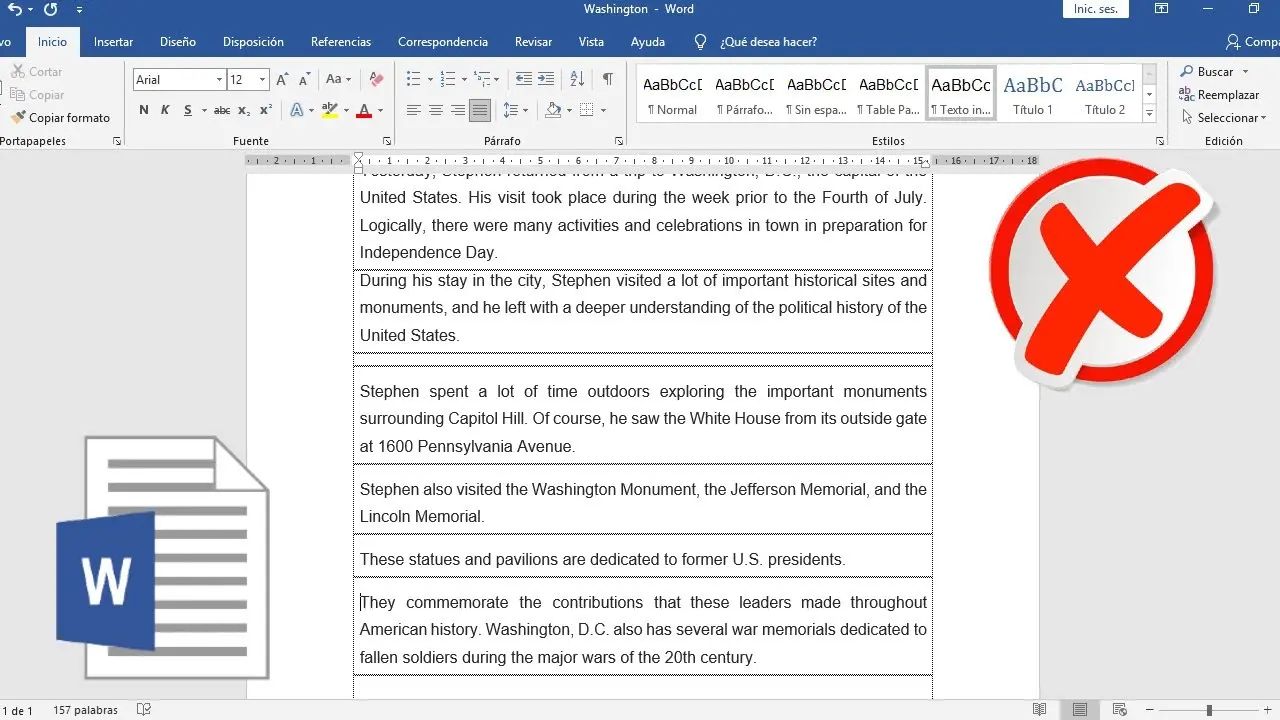Viewport: 1280px width, 720px height.
Task: Open the text highlight color swatch
Action: click(329, 110)
